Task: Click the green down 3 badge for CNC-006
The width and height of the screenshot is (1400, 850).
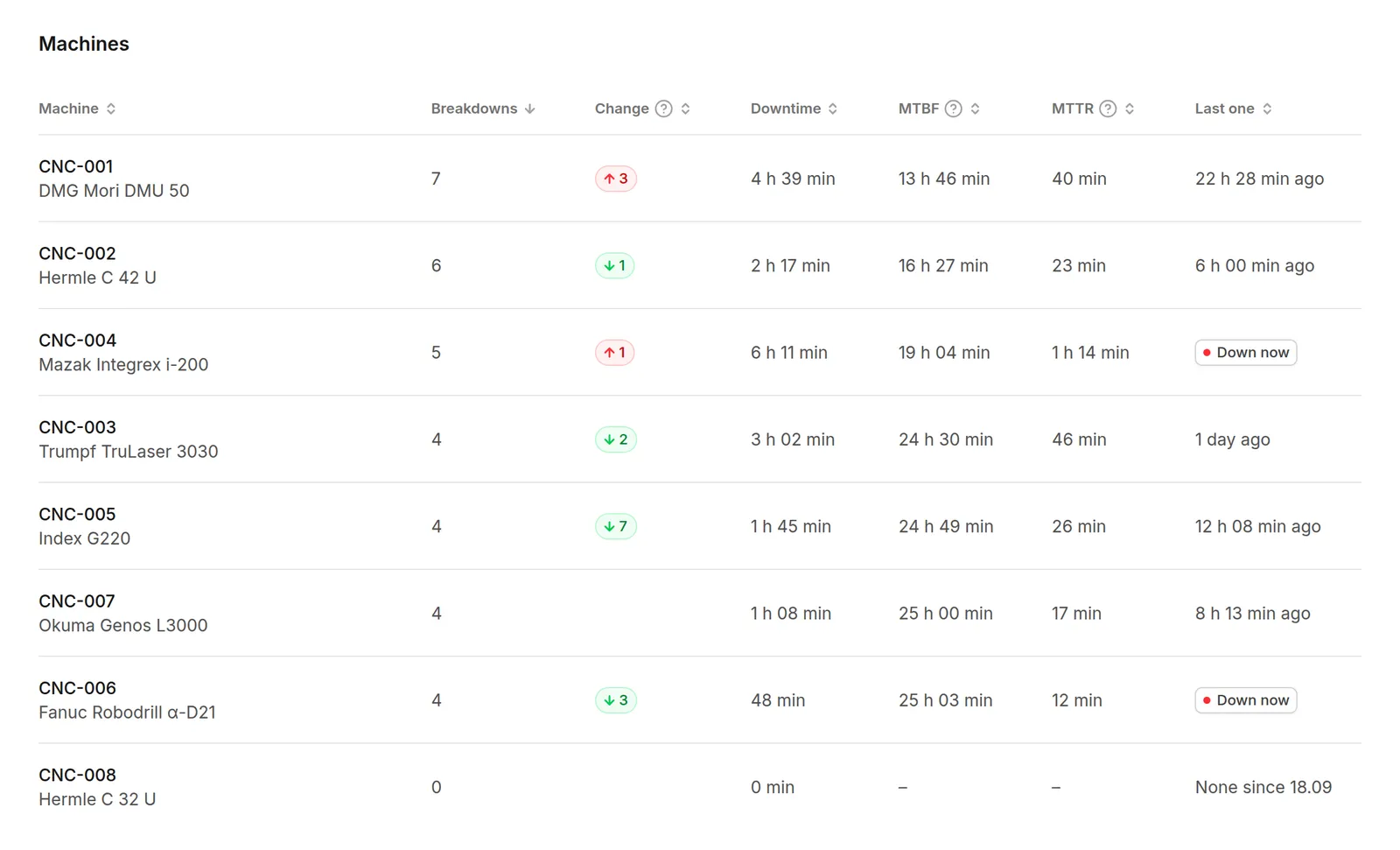Action: click(x=616, y=700)
